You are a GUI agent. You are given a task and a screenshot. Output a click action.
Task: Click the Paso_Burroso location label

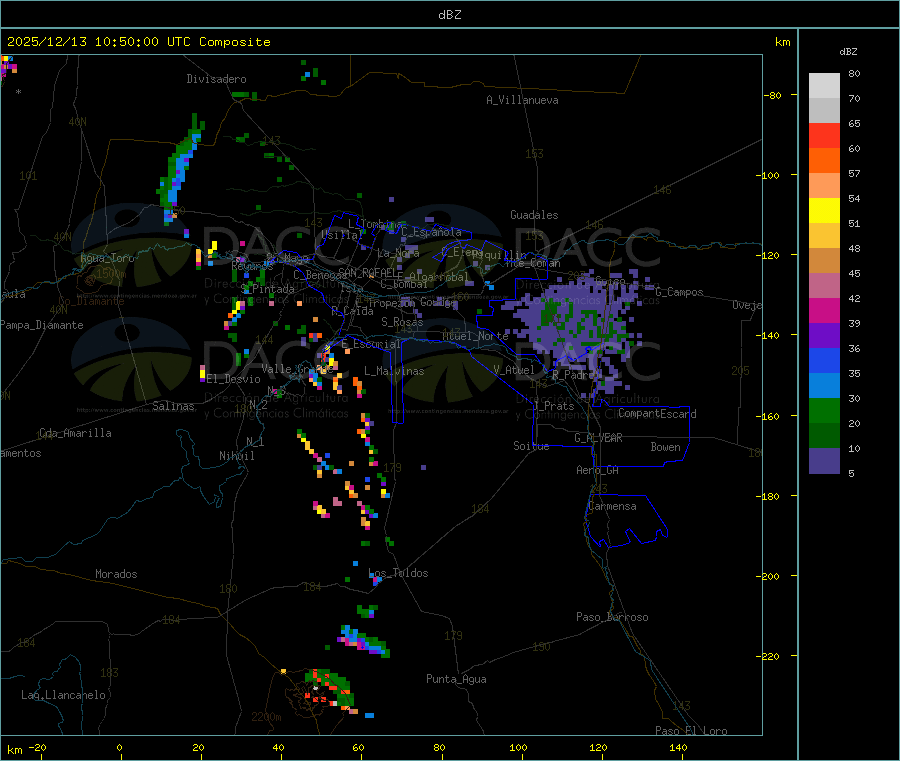pos(612,618)
